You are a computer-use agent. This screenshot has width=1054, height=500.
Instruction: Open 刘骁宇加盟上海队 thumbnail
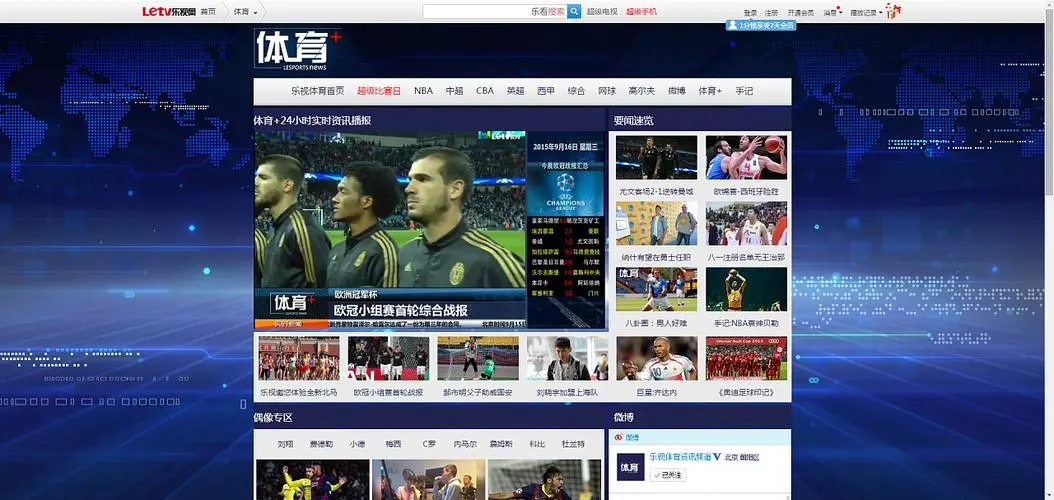point(567,359)
